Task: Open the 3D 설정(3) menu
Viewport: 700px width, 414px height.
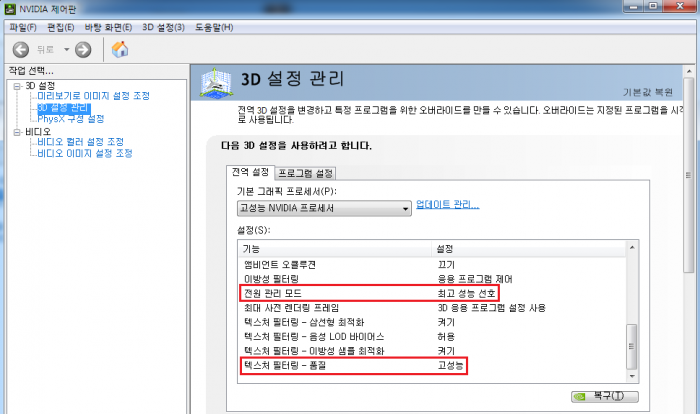Action: click(163, 28)
